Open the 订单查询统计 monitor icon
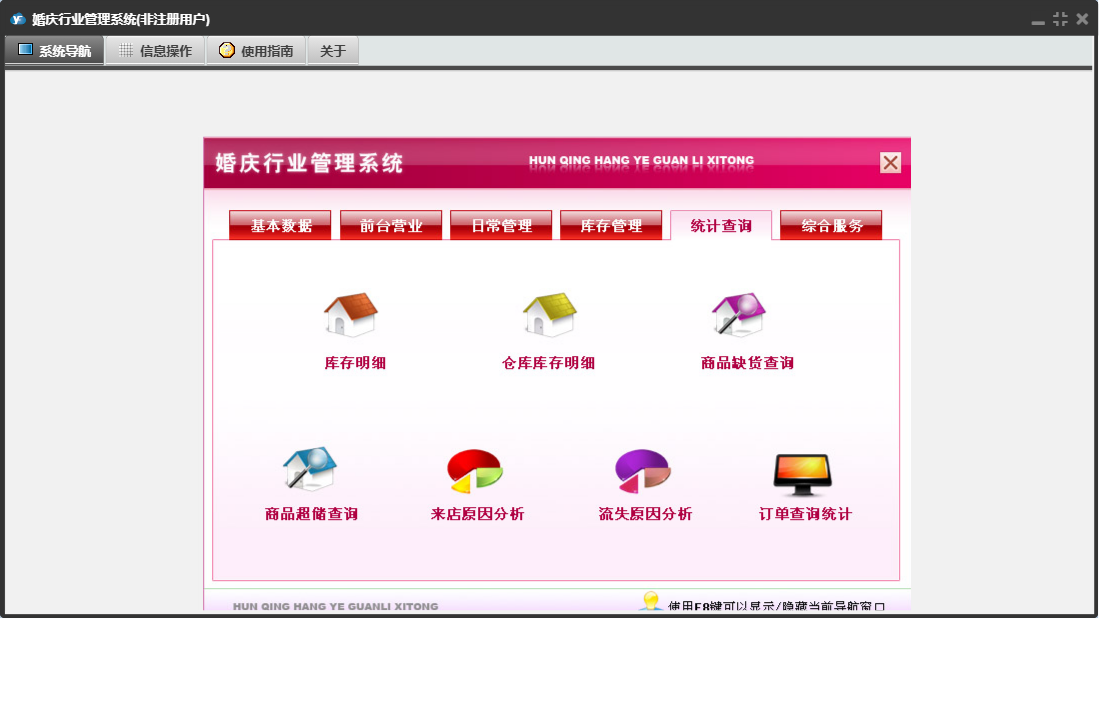 pos(803,474)
